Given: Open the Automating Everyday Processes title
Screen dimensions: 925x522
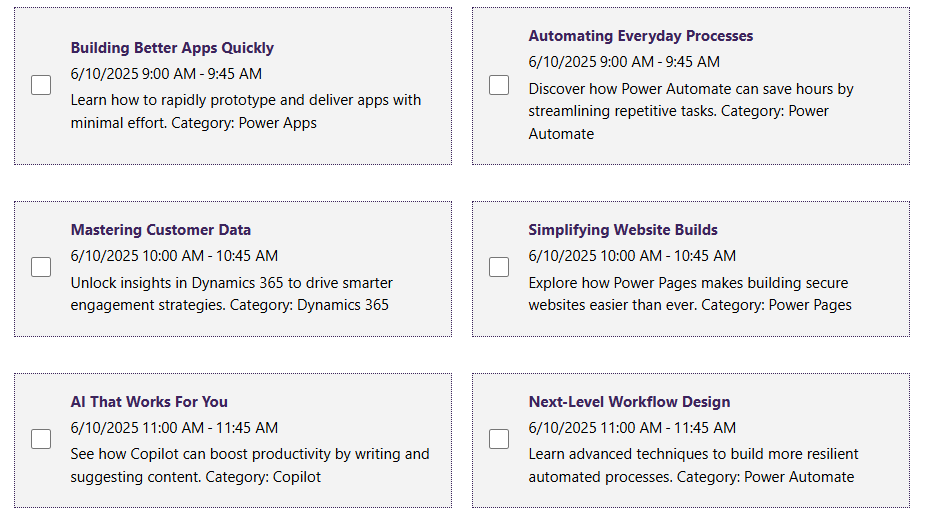Looking at the screenshot, I should [641, 36].
